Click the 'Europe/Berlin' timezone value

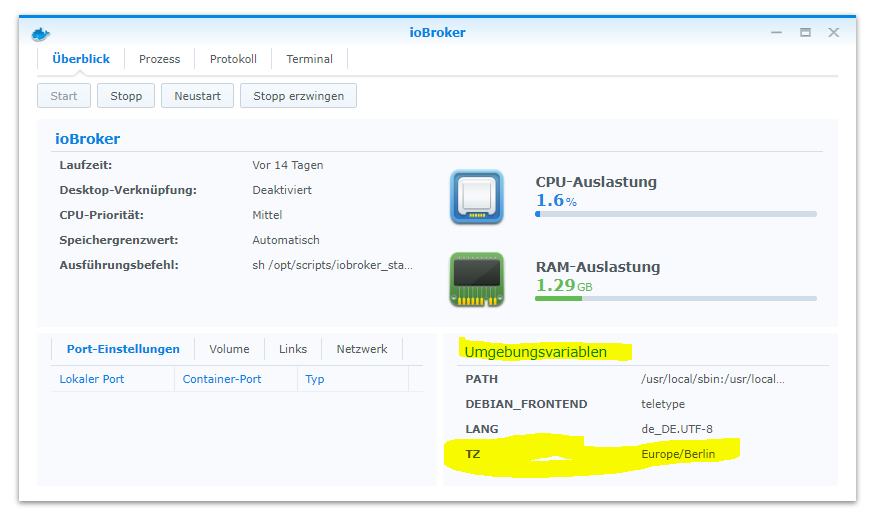678,454
